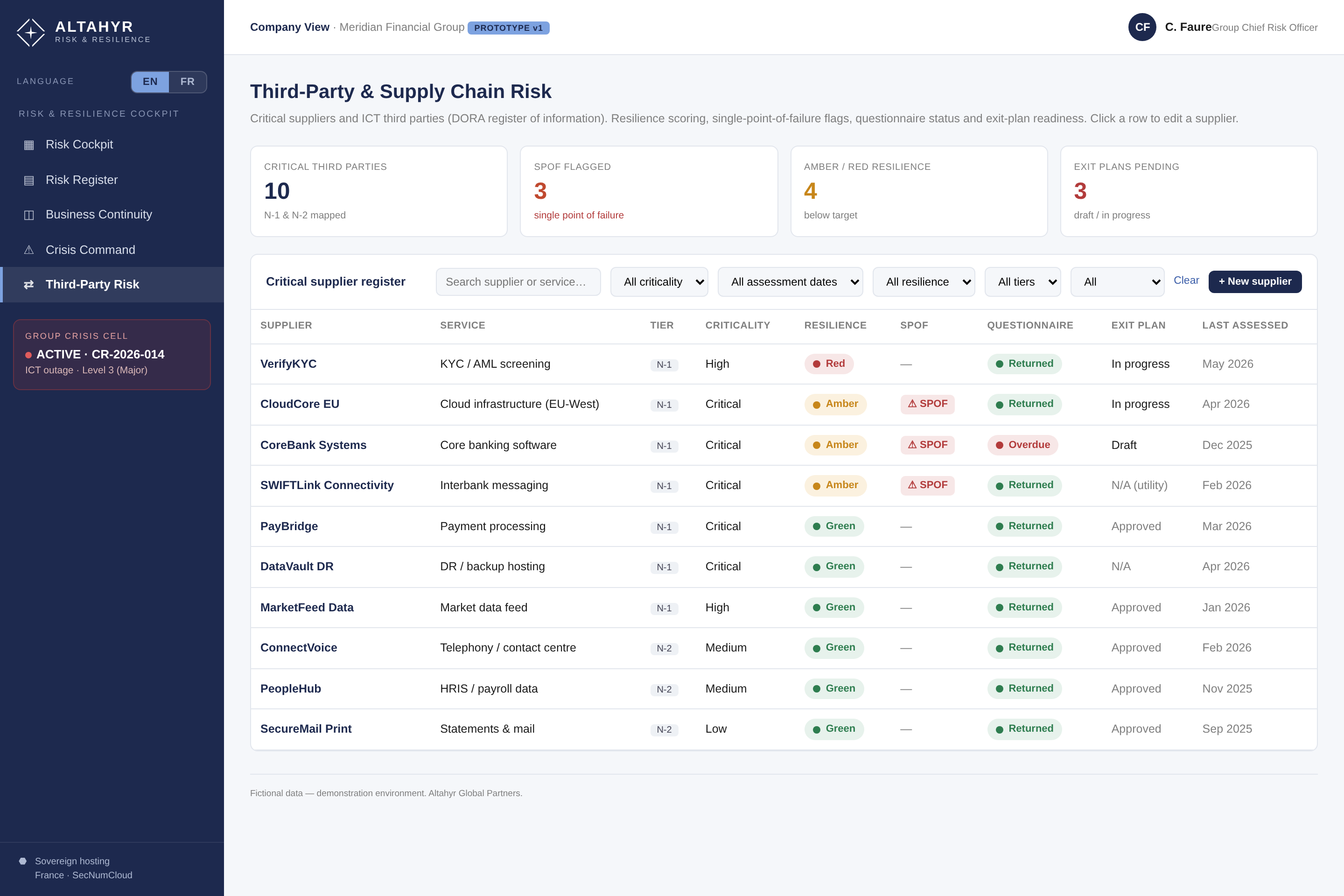This screenshot has width=1344, height=896.
Task: Click the SPOF warning badge for CoreBank Systems
Action: point(927,445)
